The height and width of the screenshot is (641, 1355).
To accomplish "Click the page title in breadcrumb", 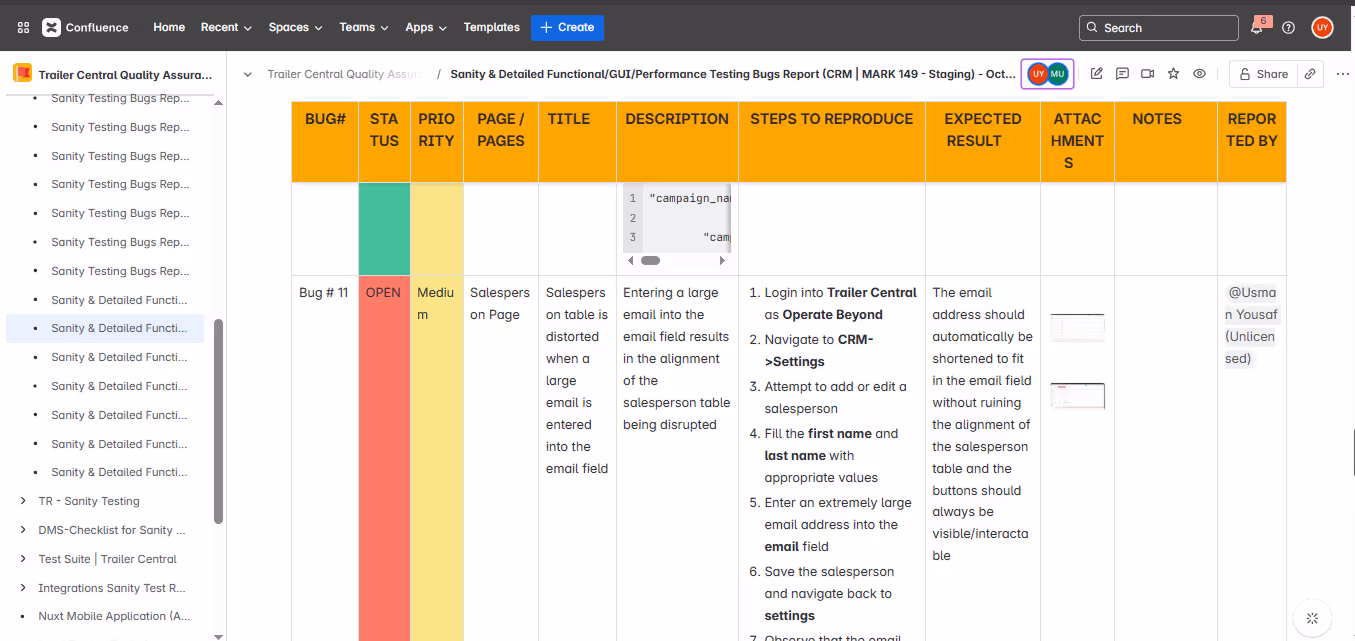I will click(733, 74).
